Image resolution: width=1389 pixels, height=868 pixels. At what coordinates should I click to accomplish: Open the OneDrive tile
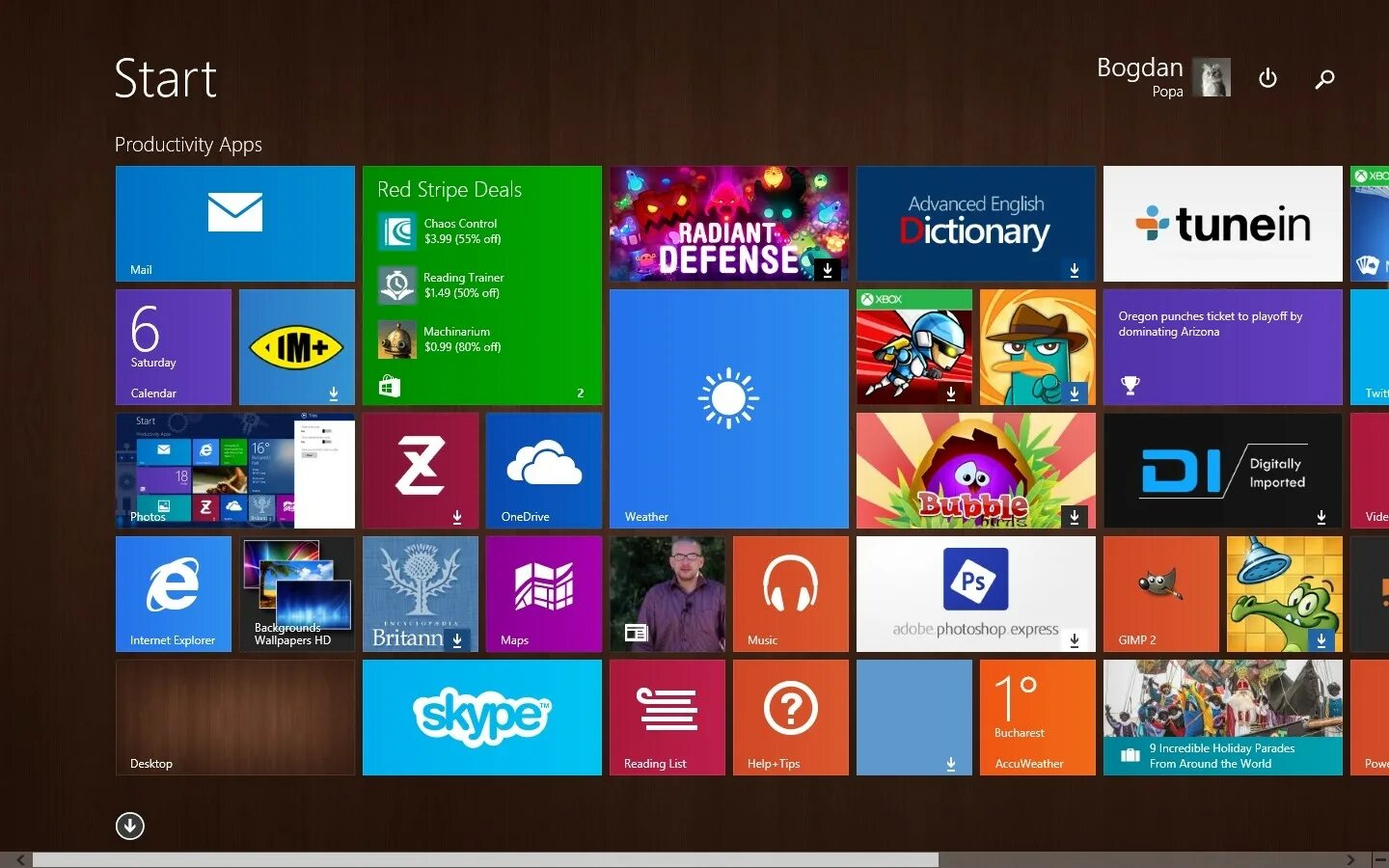(x=544, y=471)
